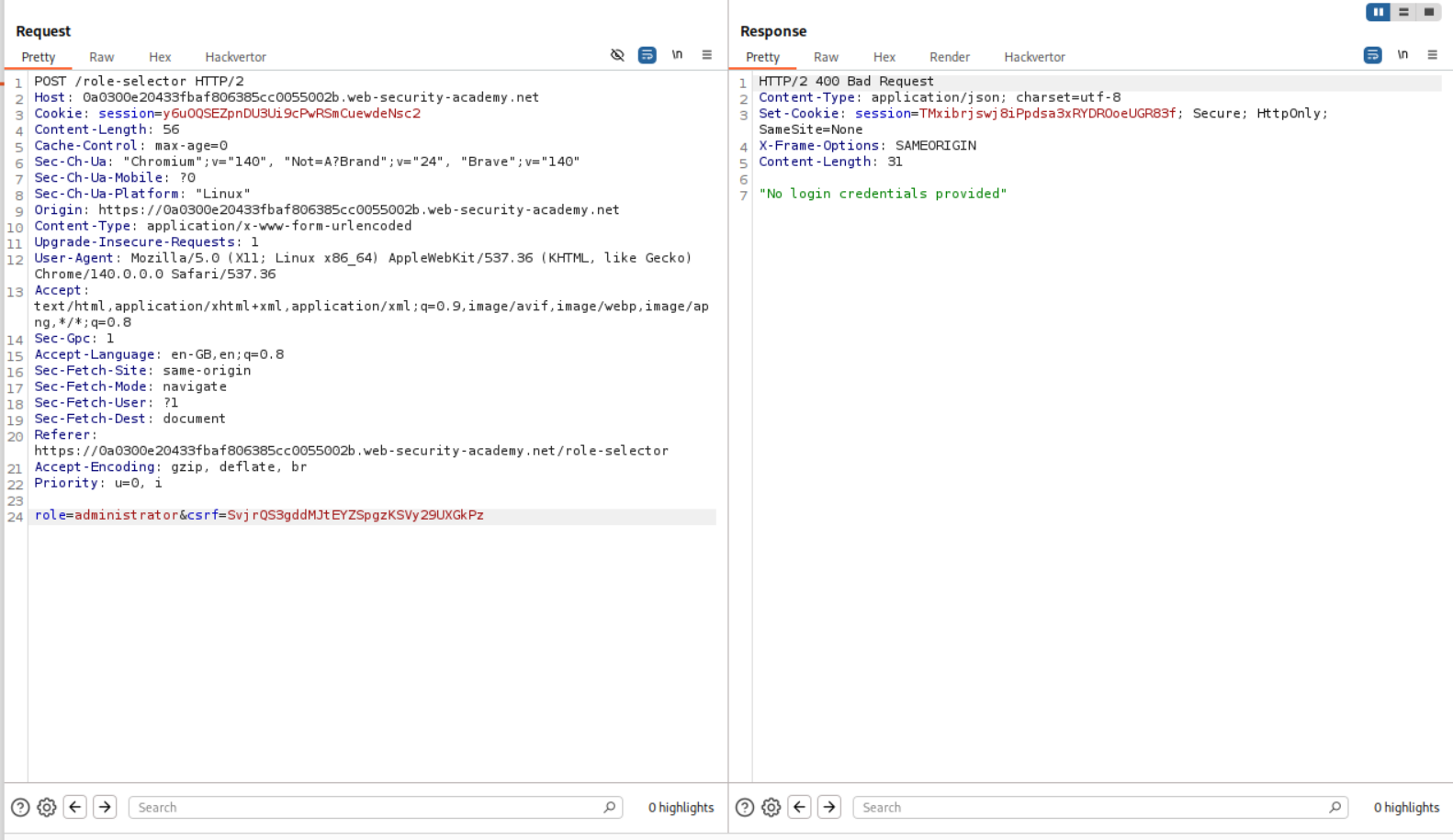Screen dimensions: 1453x840
Task: Click newline display icon in Response panel
Action: (x=1402, y=55)
